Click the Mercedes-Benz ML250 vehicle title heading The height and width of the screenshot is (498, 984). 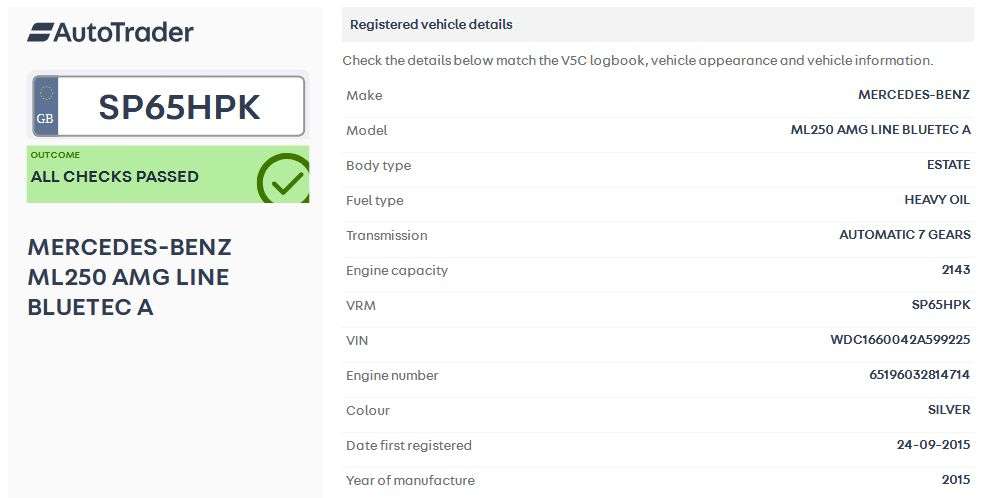click(x=129, y=277)
